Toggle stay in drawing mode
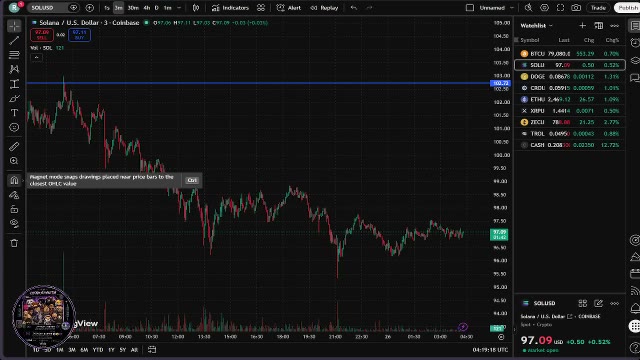 pos(14,195)
